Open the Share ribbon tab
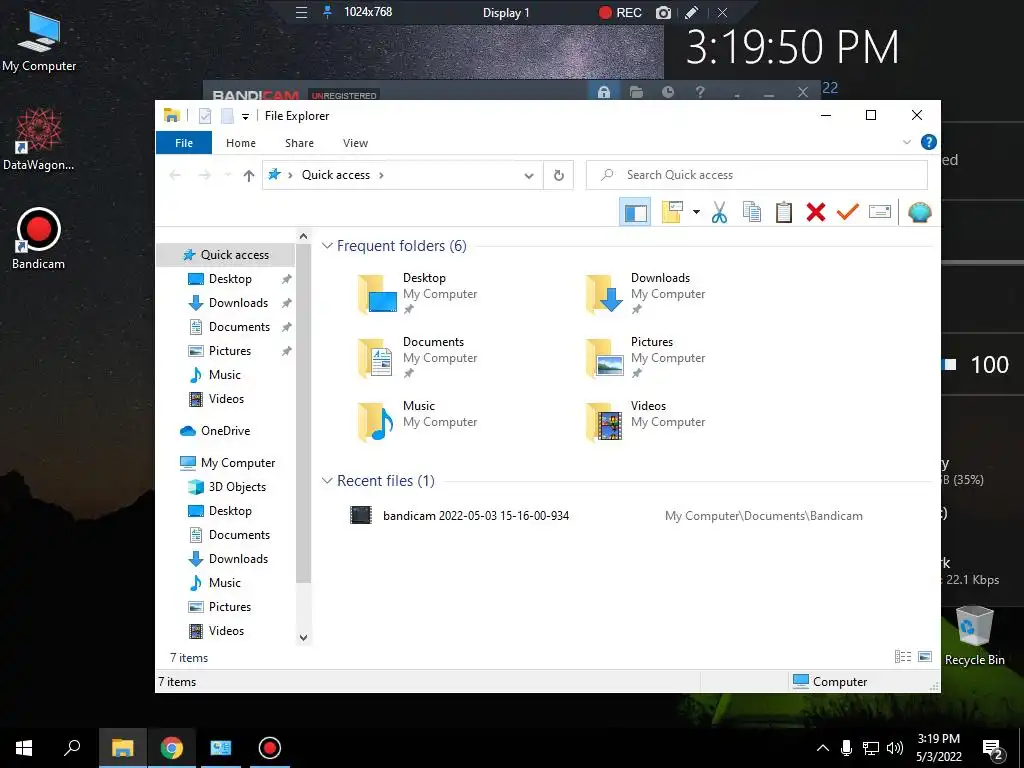The width and height of the screenshot is (1024, 768). pos(299,143)
